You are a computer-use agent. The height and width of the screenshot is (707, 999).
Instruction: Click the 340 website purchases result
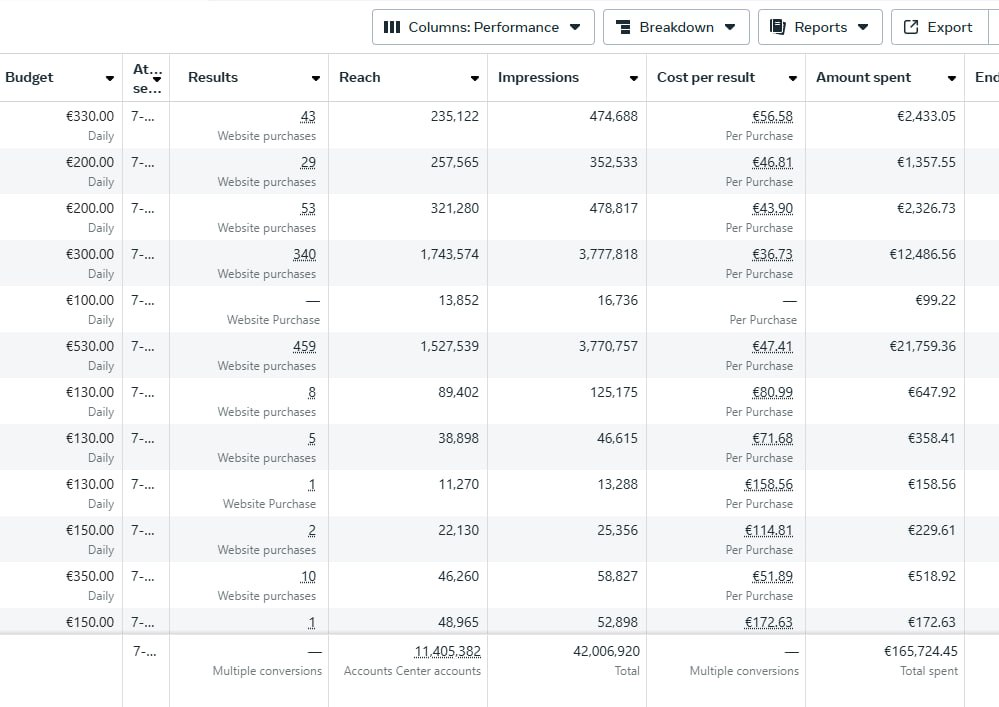(x=304, y=255)
